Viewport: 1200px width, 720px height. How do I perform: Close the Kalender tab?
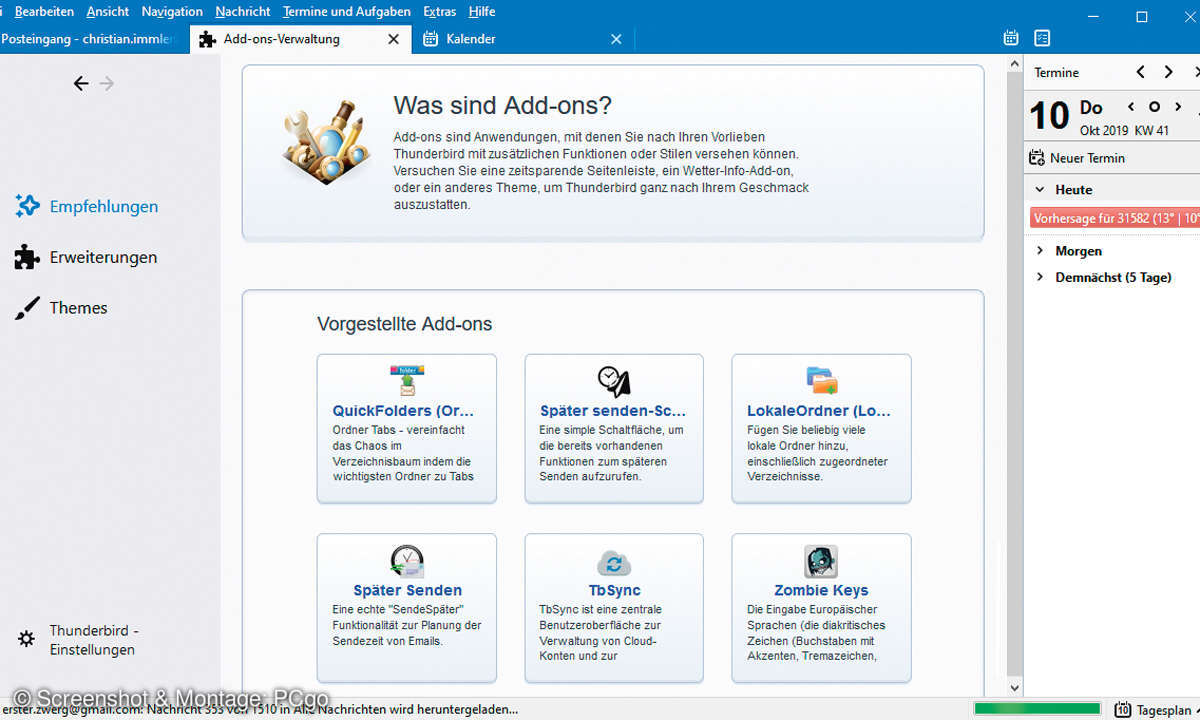tap(616, 39)
